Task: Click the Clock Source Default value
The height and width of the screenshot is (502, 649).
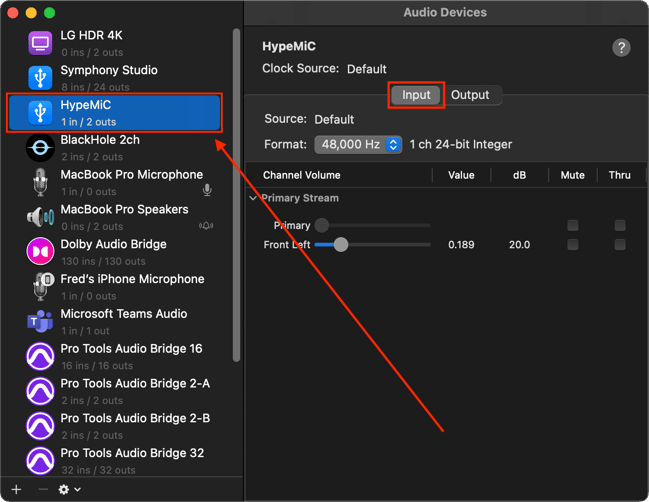Action: [367, 69]
